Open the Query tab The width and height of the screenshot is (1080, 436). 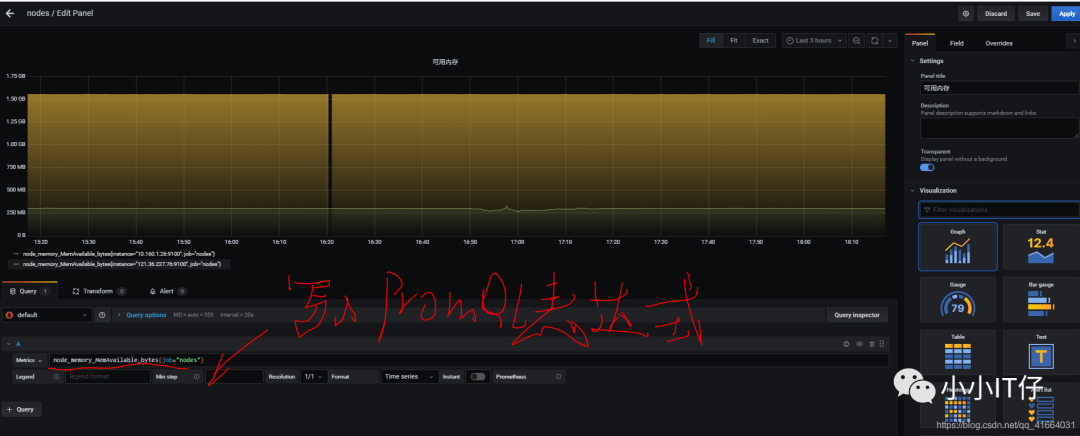click(x=29, y=291)
